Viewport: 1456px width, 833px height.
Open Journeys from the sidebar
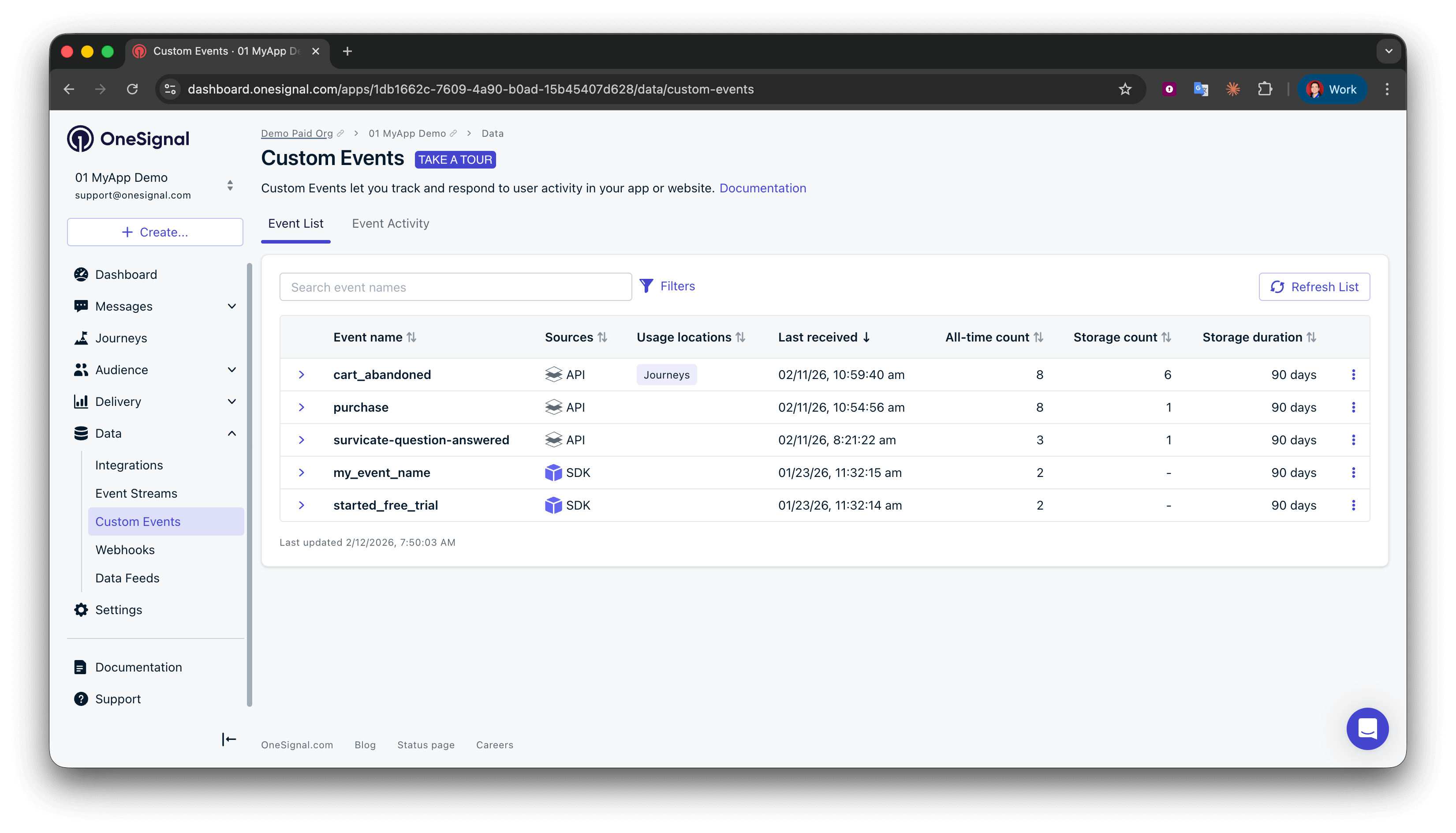121,338
